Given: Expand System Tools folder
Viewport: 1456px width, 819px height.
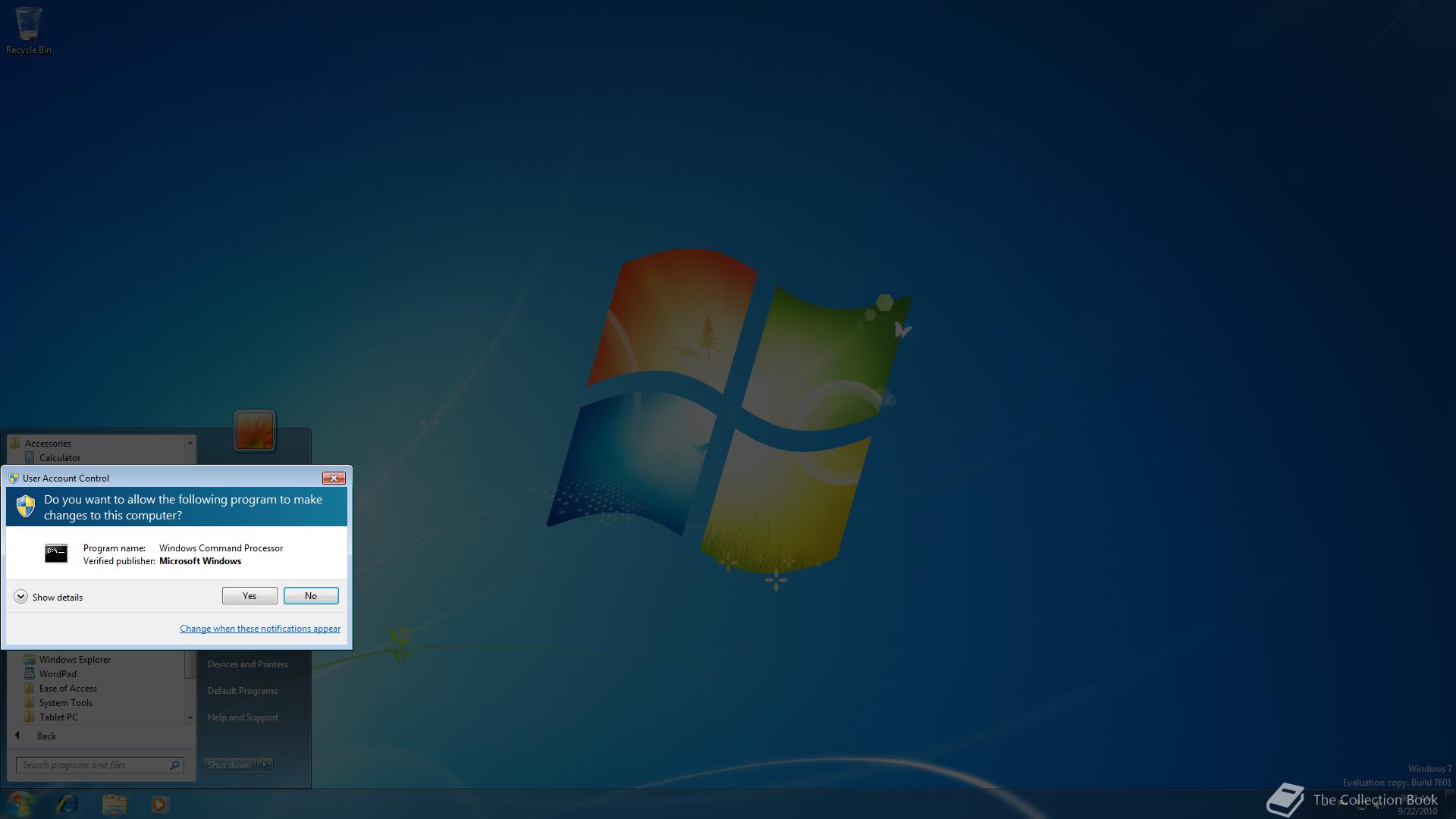Looking at the screenshot, I should 66,703.
